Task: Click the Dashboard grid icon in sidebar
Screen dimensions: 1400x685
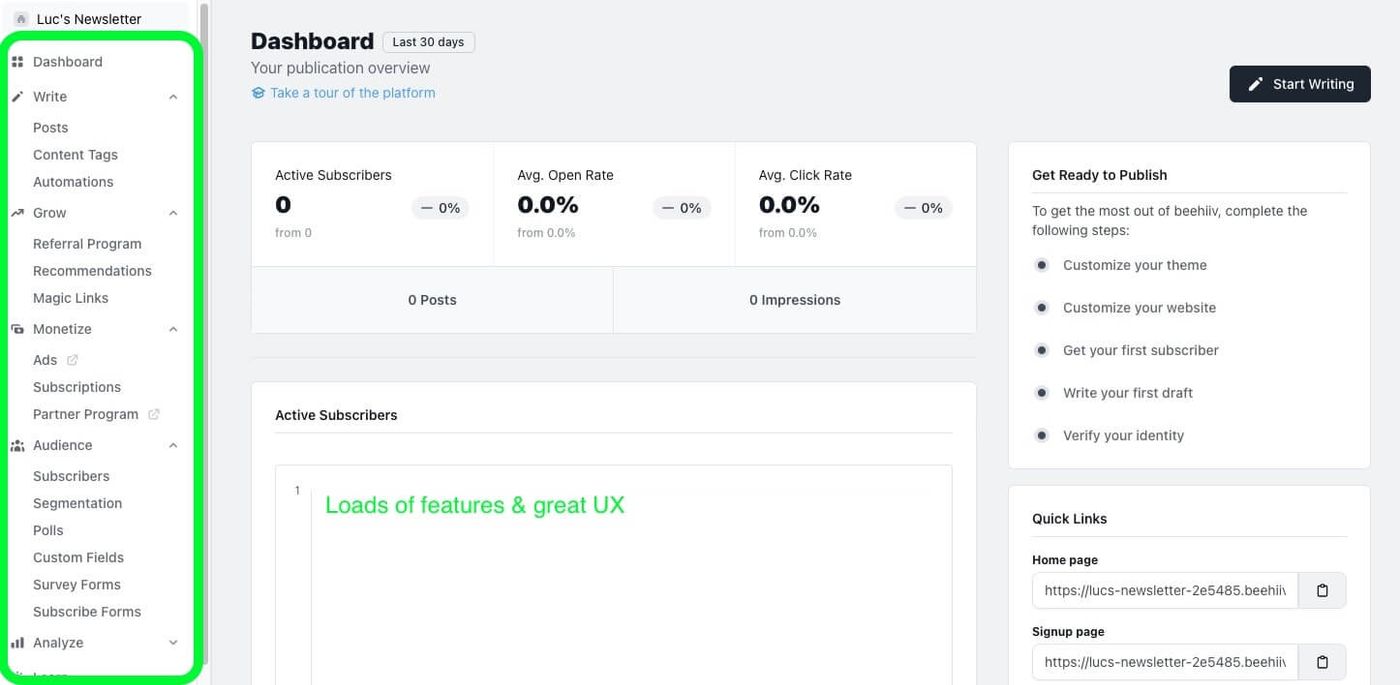Action: [17, 62]
